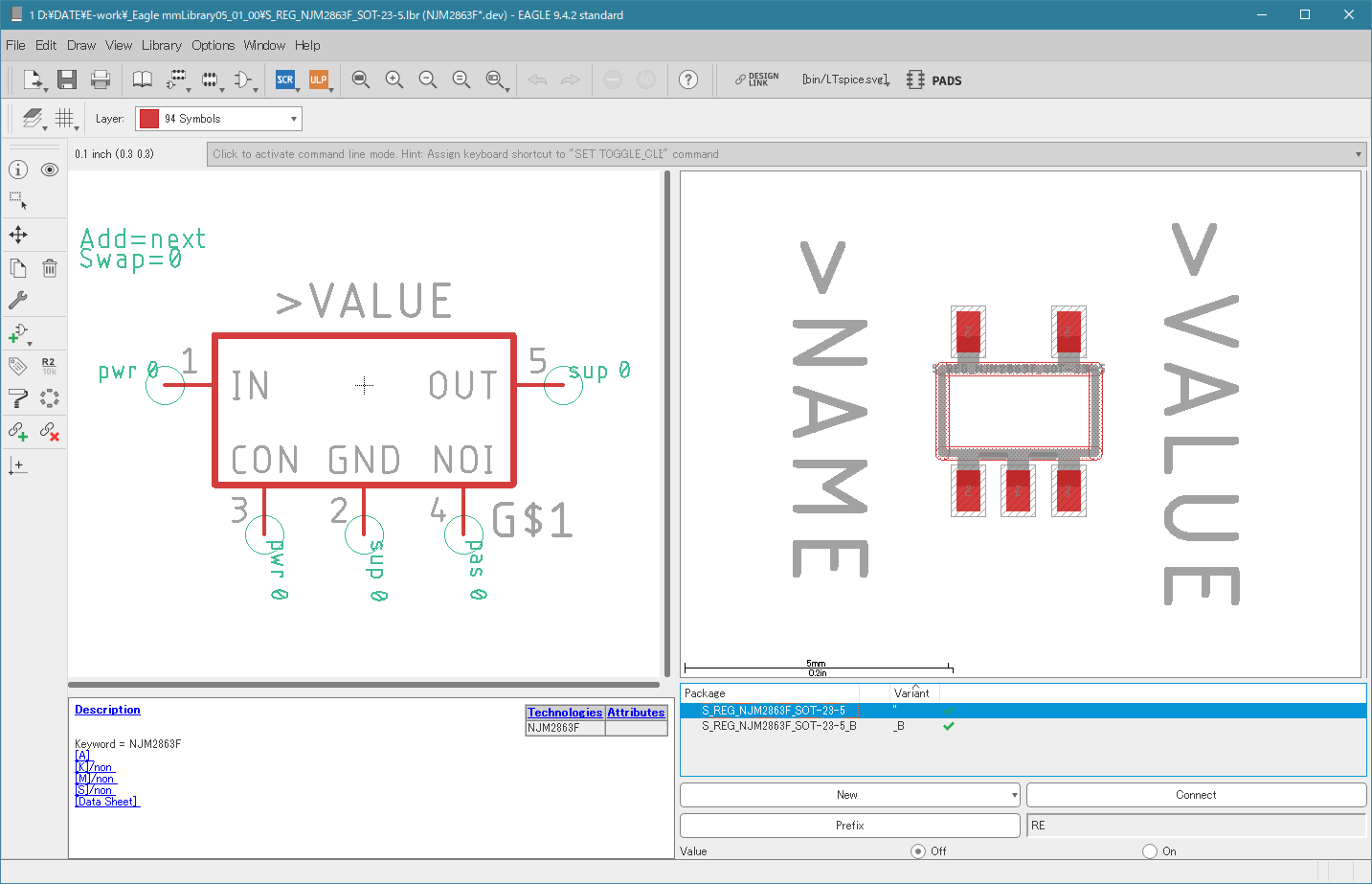Expand the New package button dropdown arrow
Screen dimensions: 1372x884
pos(1014,795)
